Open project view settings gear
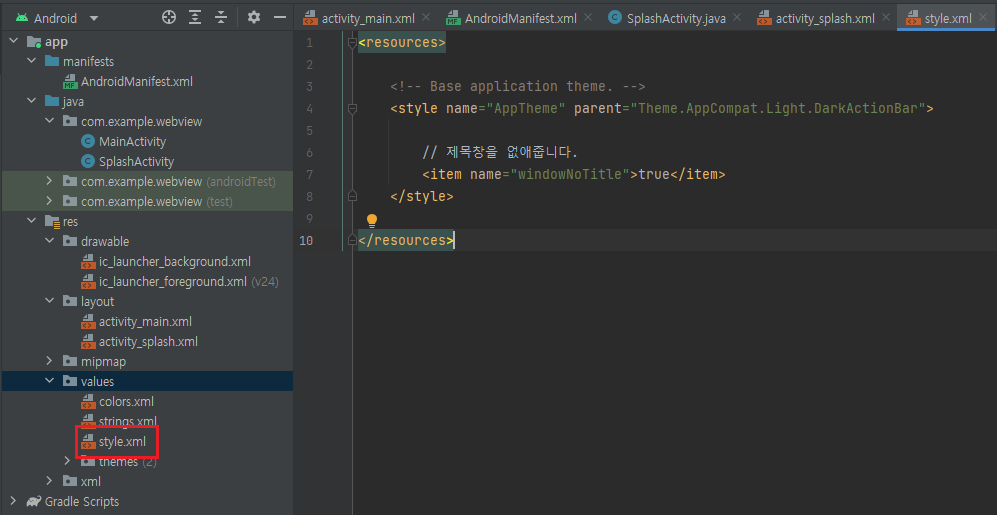Image resolution: width=997 pixels, height=515 pixels. [254, 18]
